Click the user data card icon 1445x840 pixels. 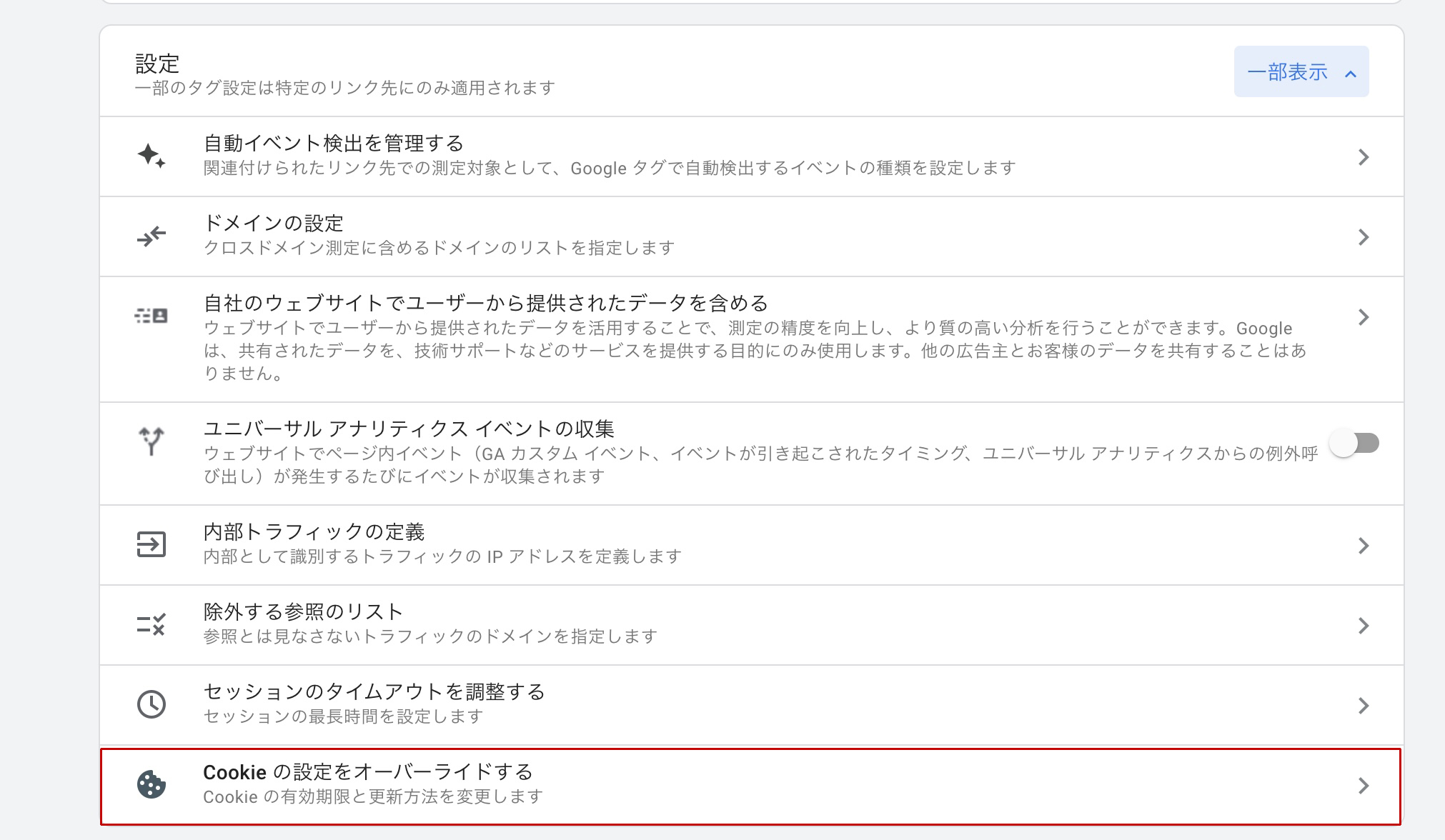(x=152, y=316)
